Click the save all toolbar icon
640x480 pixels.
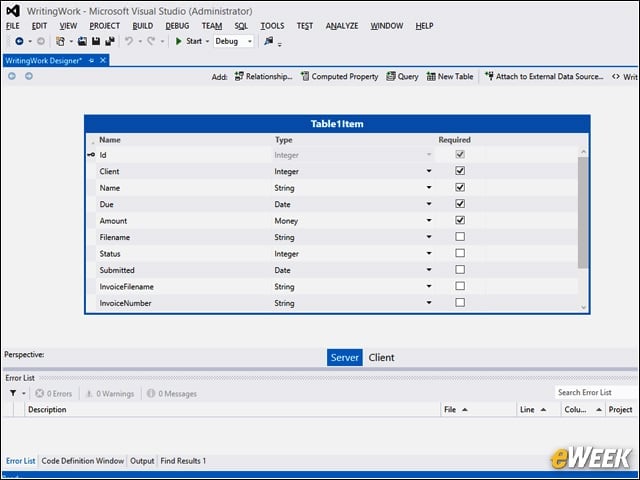pos(110,41)
